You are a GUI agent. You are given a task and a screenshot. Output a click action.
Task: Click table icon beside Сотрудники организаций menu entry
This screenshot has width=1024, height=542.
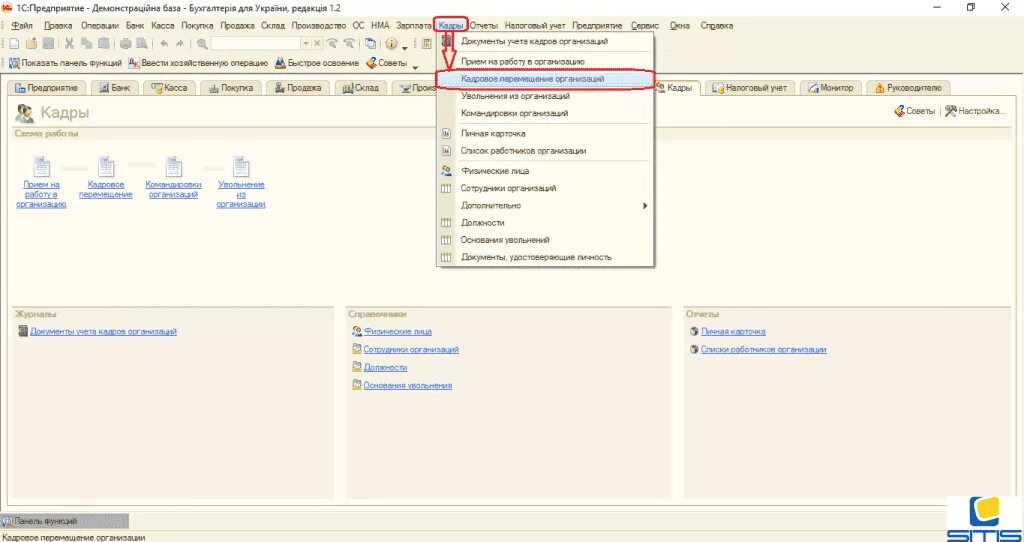pyautogui.click(x=447, y=188)
